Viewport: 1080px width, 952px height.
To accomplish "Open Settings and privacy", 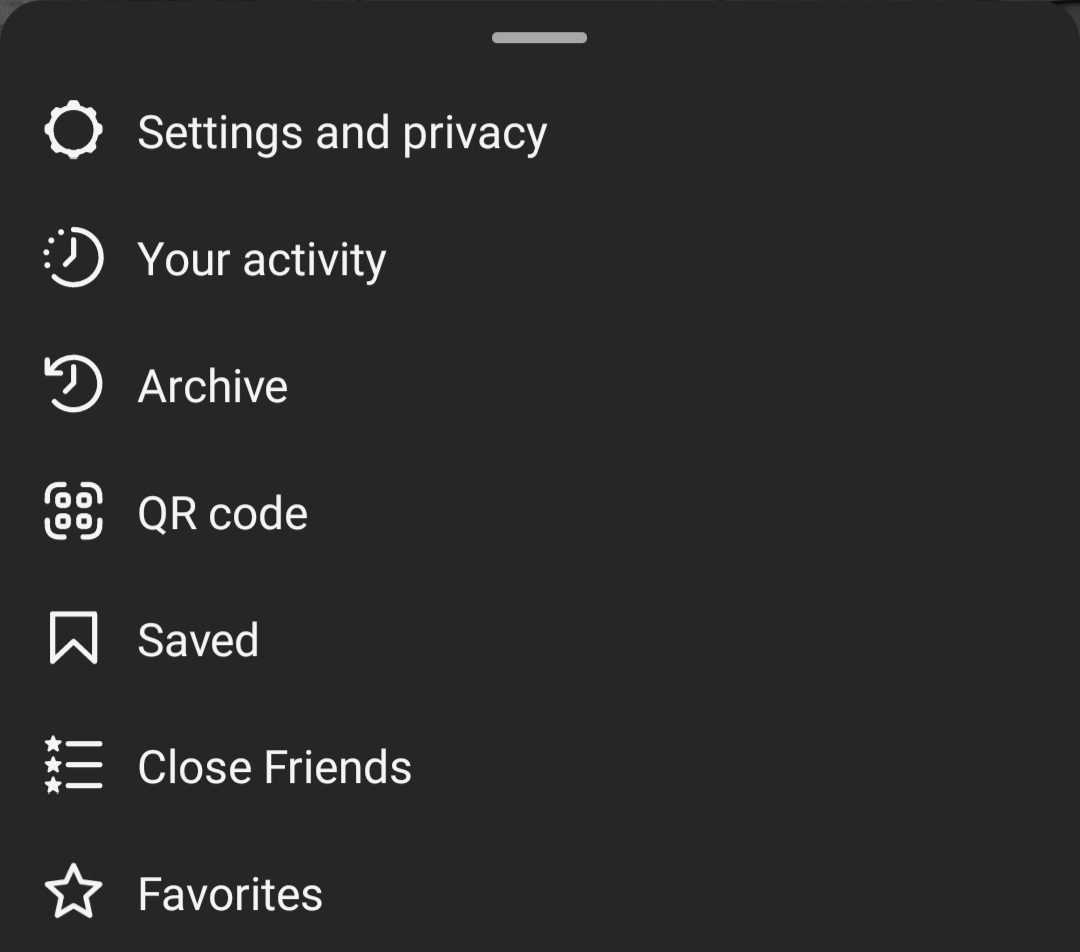I will tap(341, 133).
